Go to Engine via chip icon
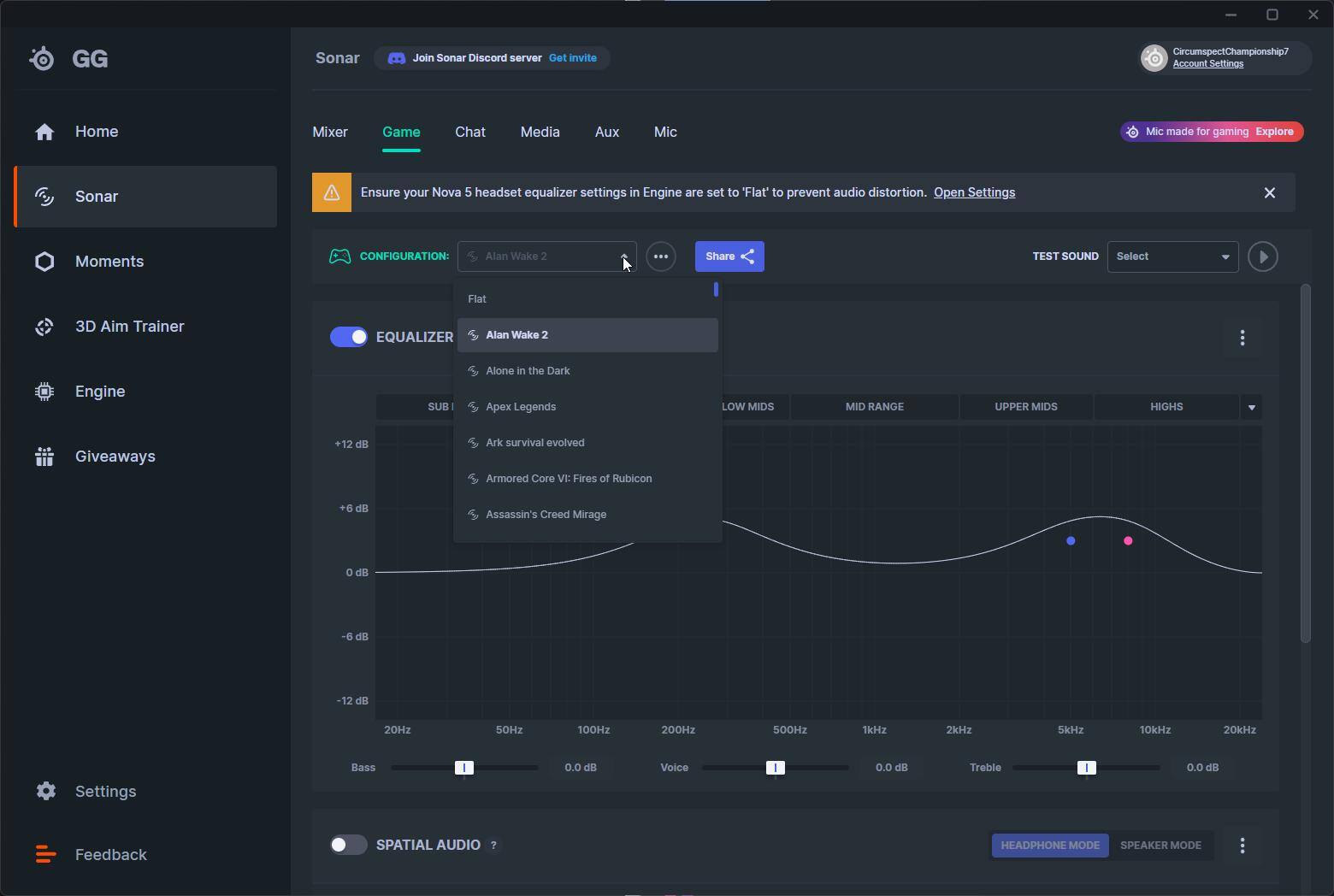 (44, 392)
